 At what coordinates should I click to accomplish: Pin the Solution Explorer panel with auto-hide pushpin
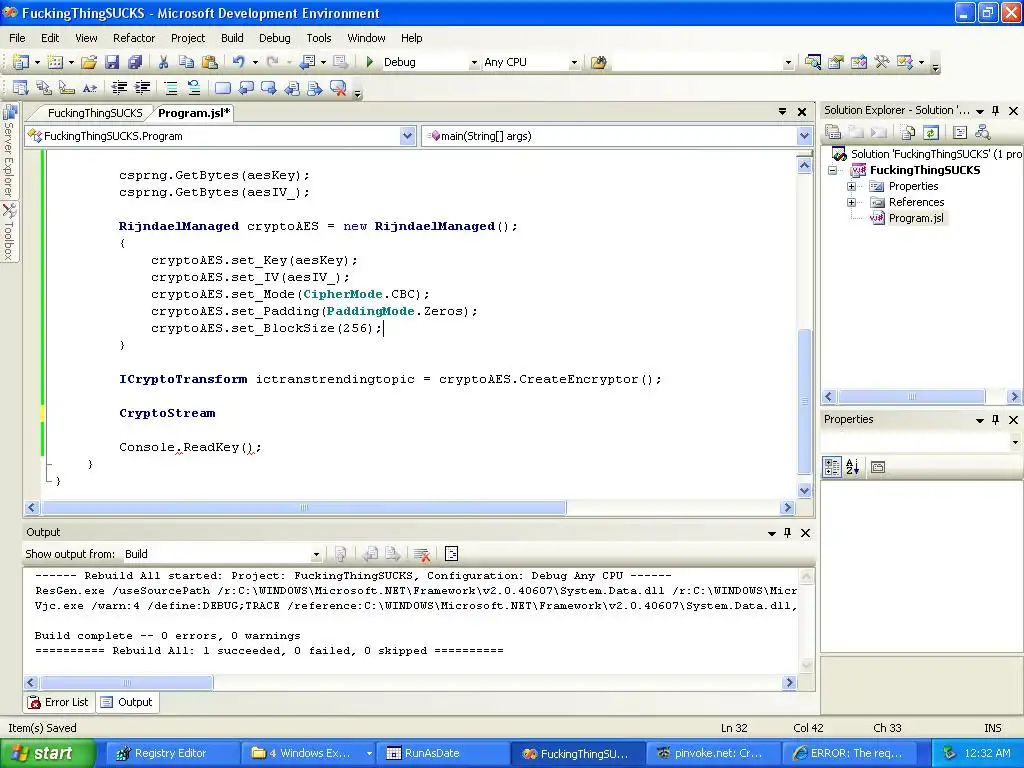995,111
